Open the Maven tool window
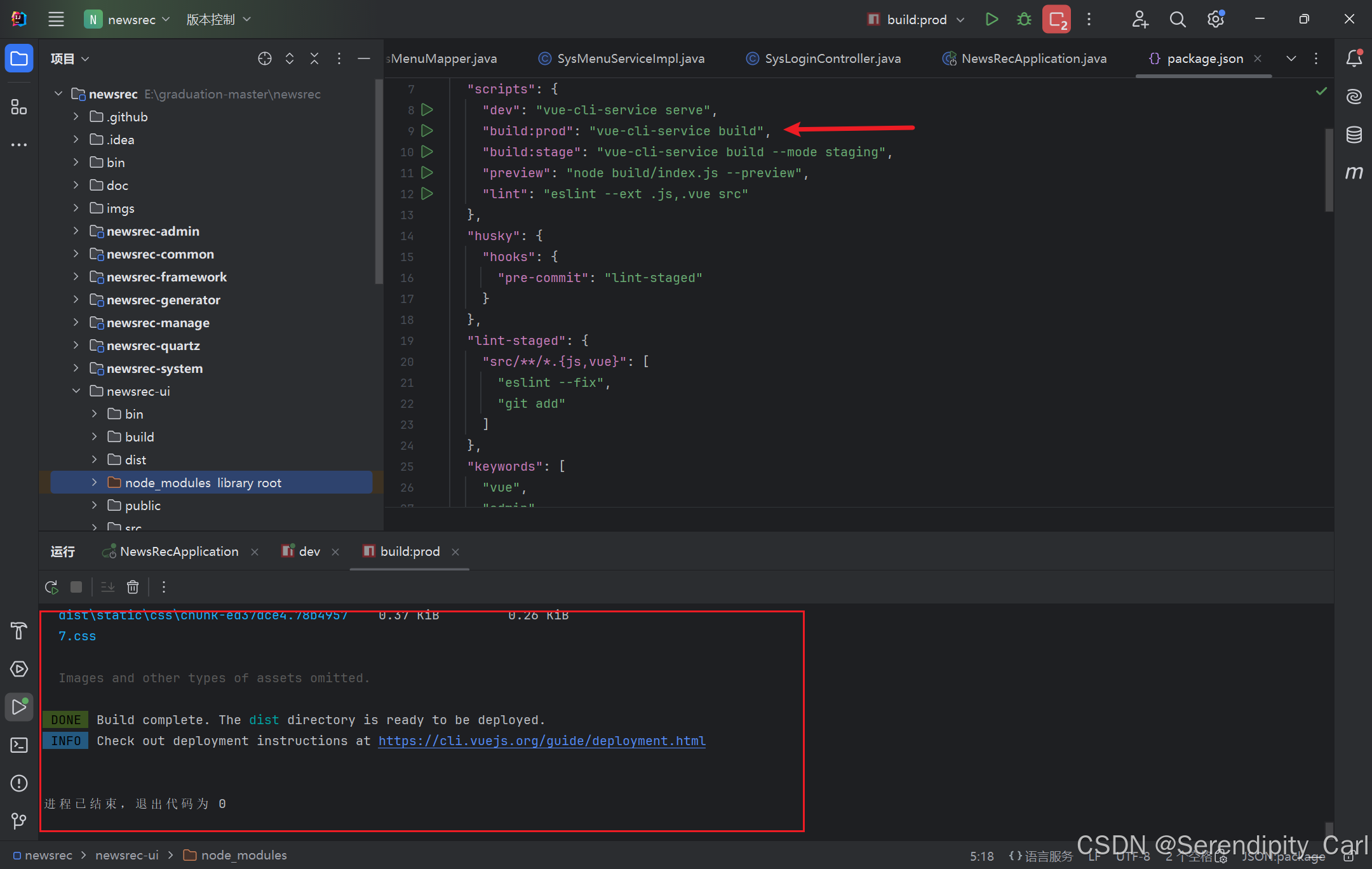This screenshot has width=1372, height=869. pos(1354,173)
